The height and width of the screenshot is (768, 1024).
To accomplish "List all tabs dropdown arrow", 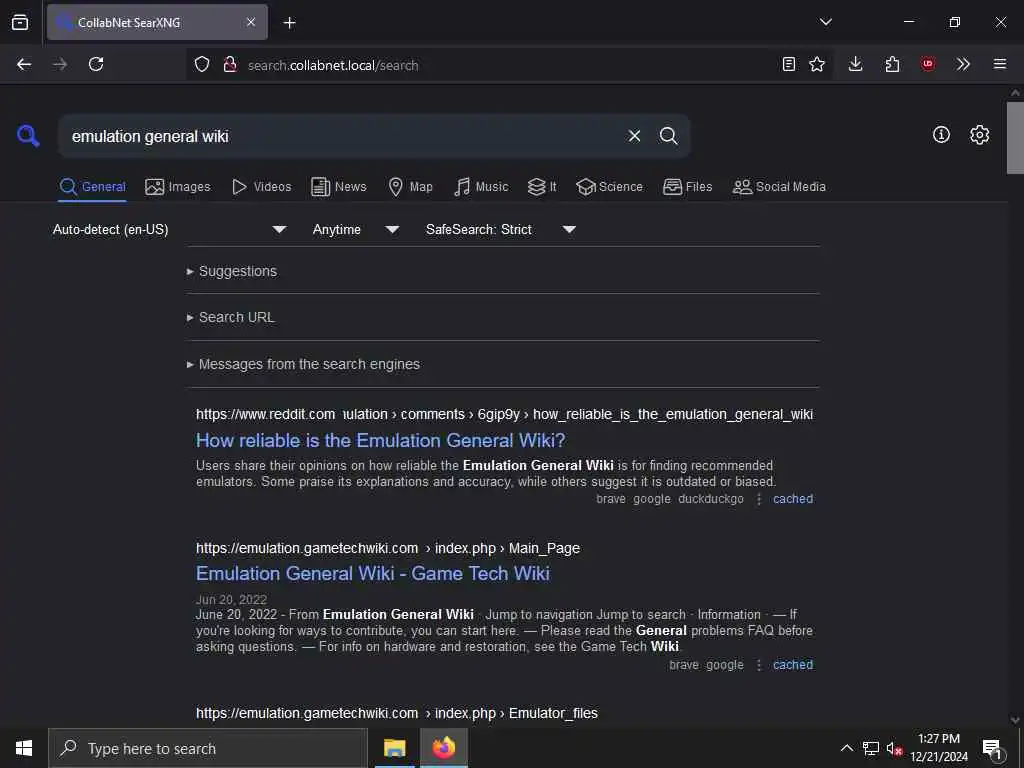I will [x=825, y=22].
